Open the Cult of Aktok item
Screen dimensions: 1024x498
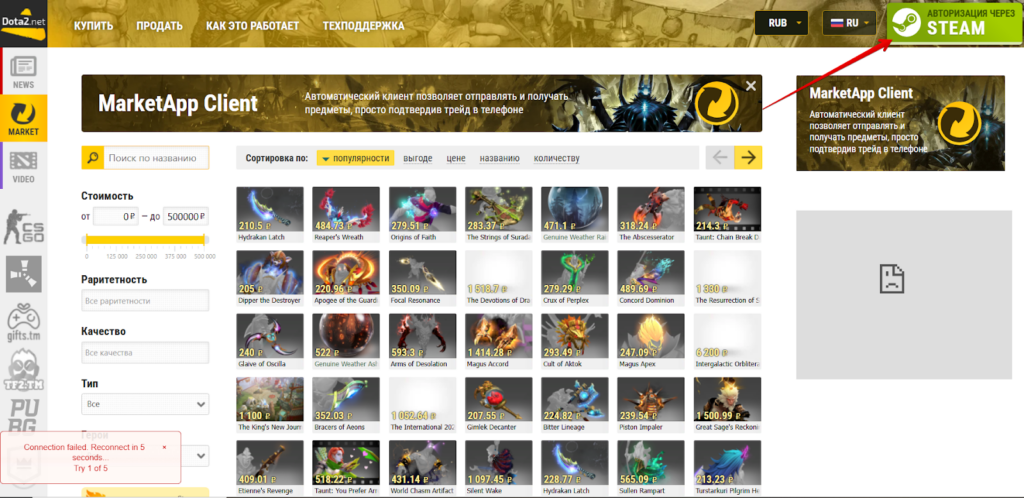tap(575, 341)
